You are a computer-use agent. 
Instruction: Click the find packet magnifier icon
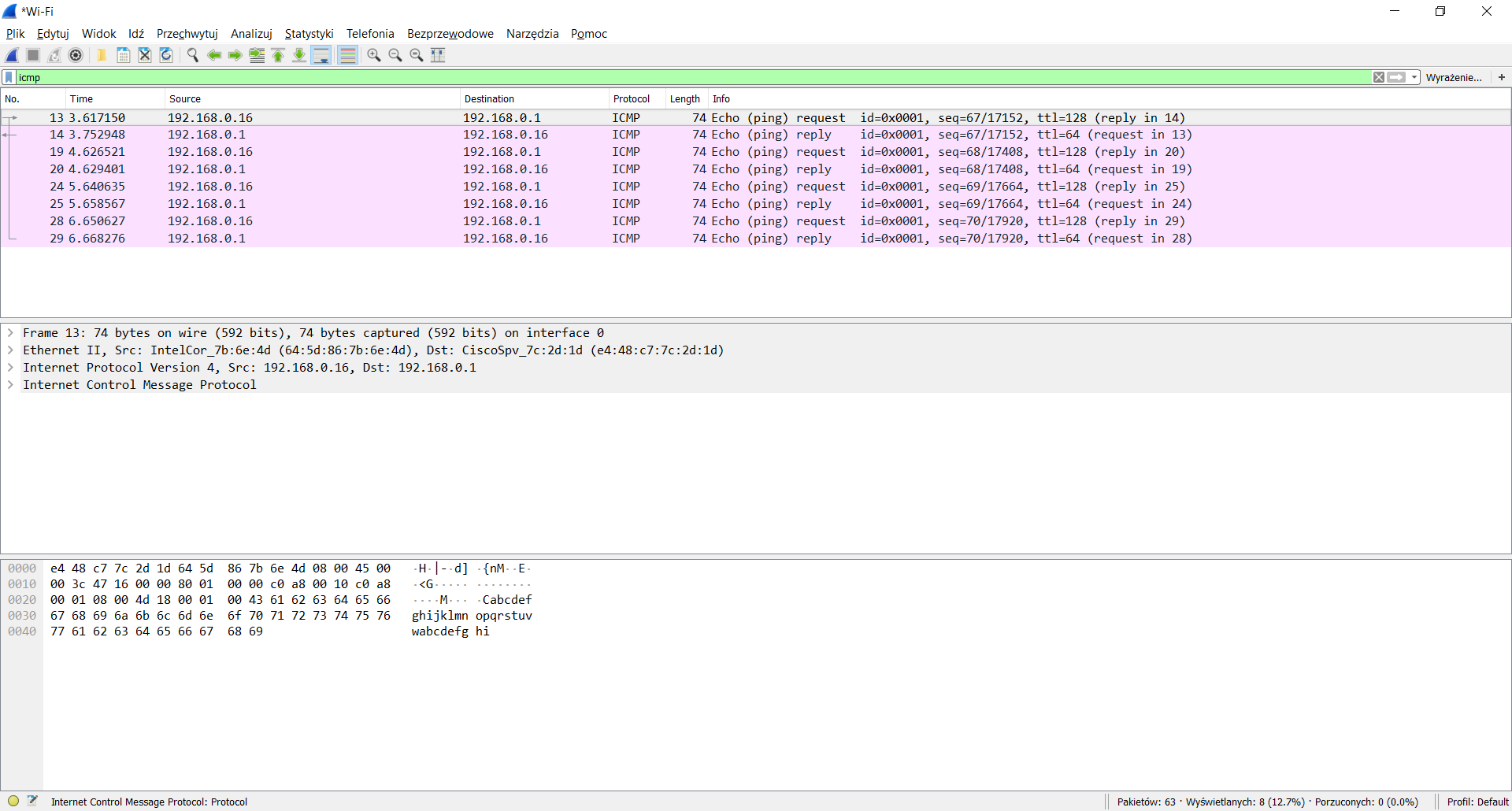coord(192,55)
